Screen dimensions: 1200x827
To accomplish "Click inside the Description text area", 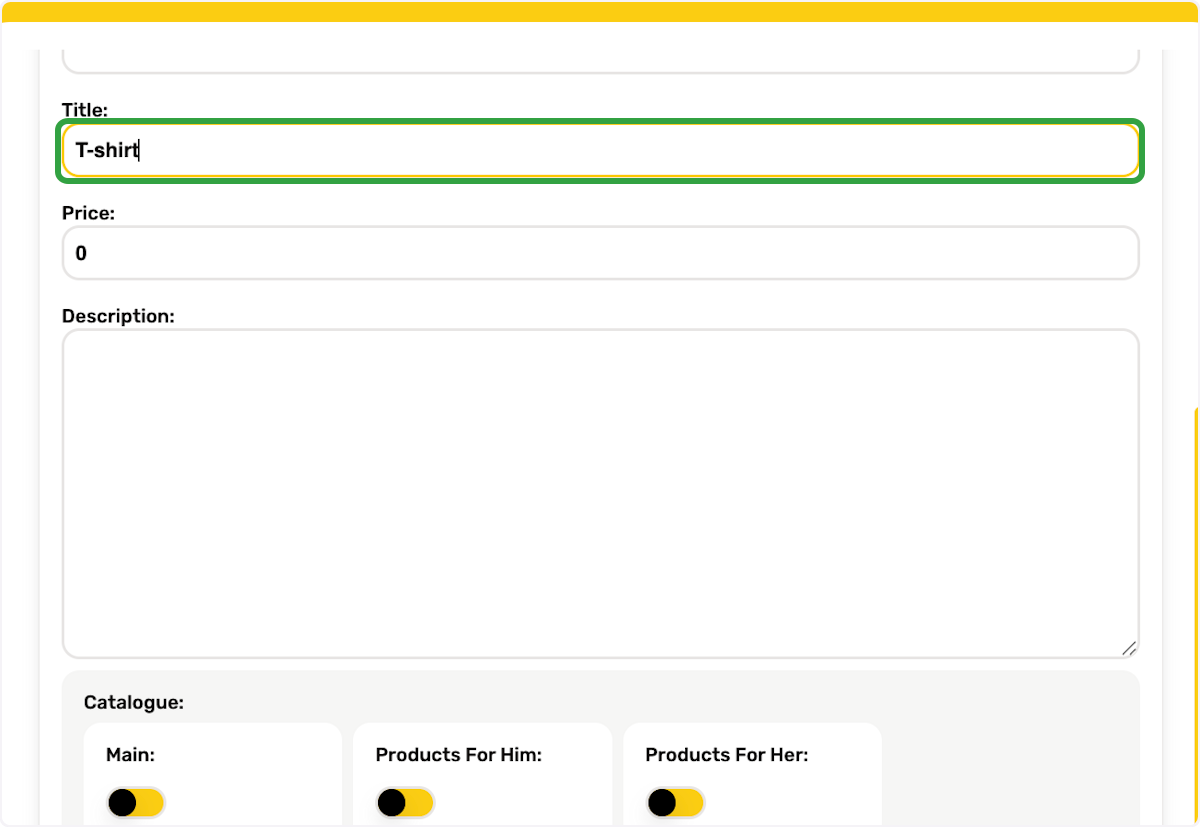I will [x=600, y=494].
